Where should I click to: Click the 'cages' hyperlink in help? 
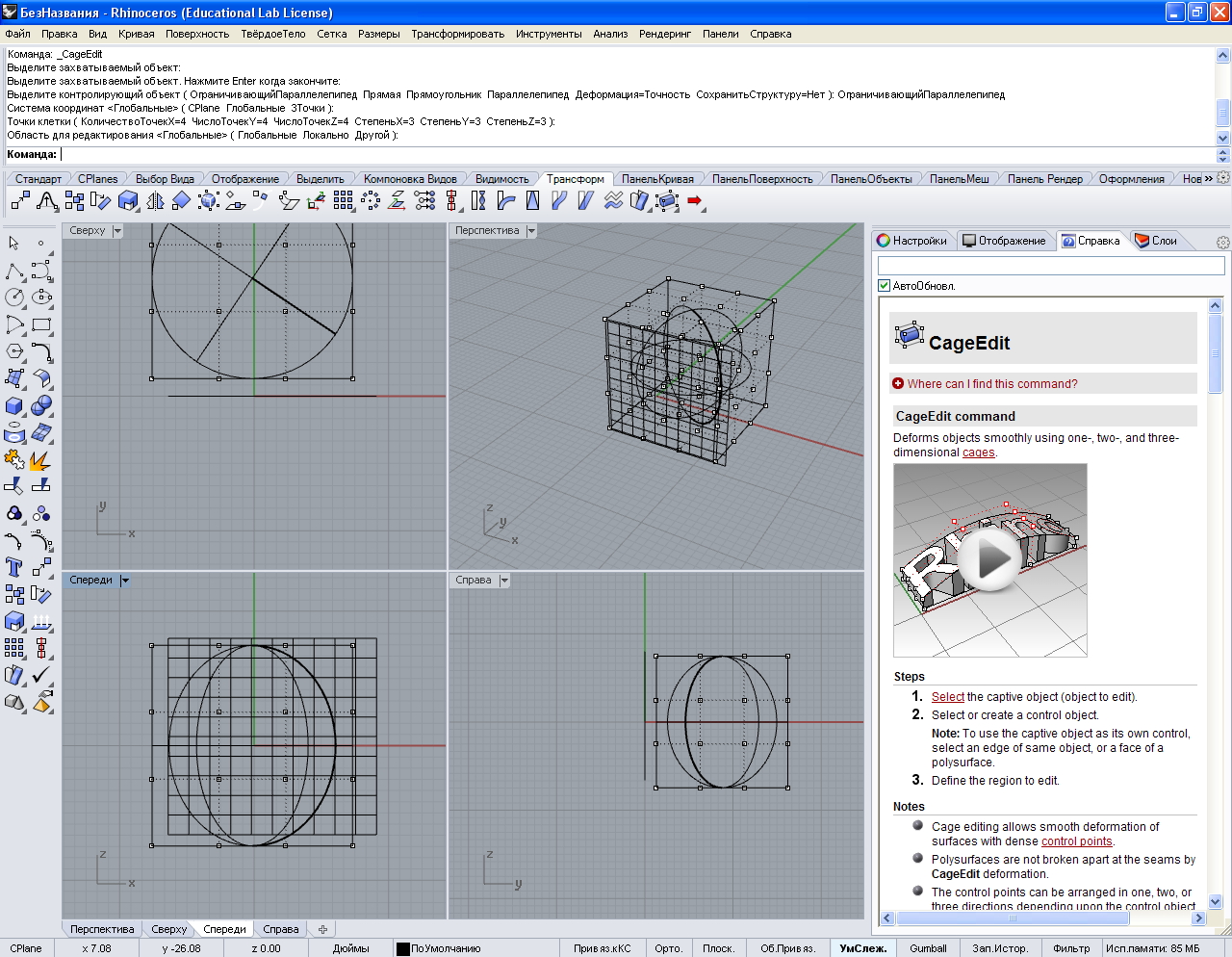(x=978, y=453)
